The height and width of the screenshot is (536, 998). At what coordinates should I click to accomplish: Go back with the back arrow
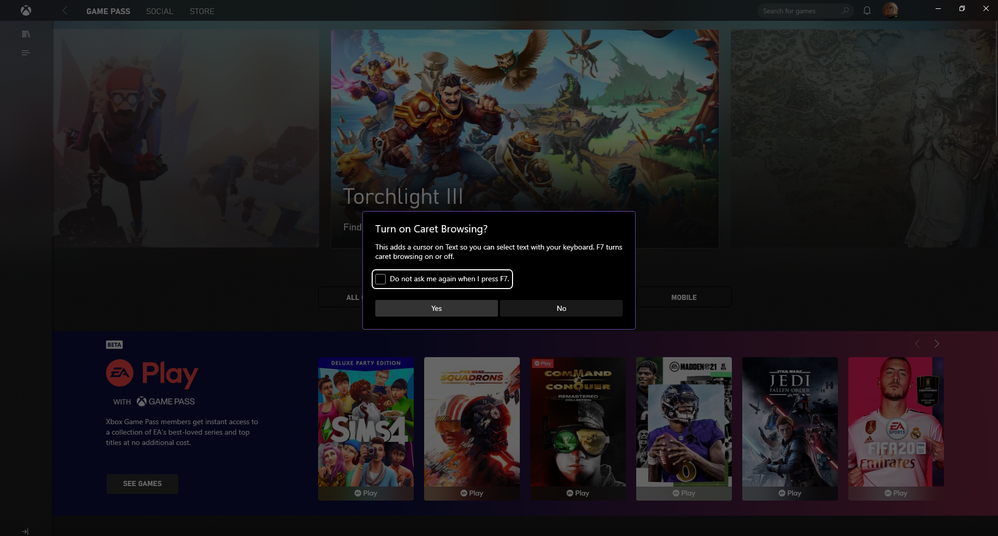click(64, 11)
